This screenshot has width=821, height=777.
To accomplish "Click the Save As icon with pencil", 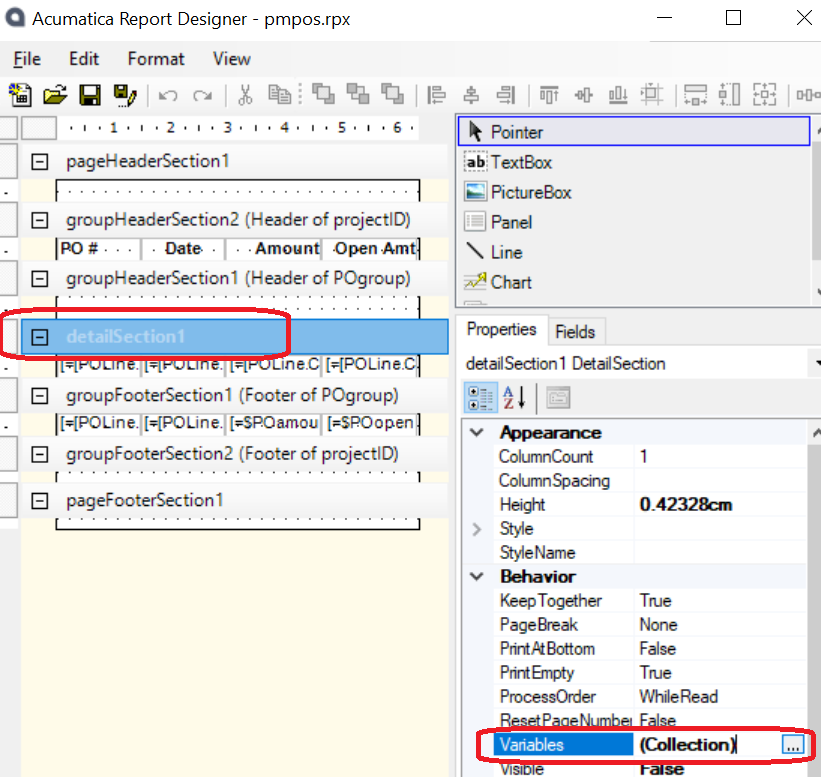I will point(125,95).
